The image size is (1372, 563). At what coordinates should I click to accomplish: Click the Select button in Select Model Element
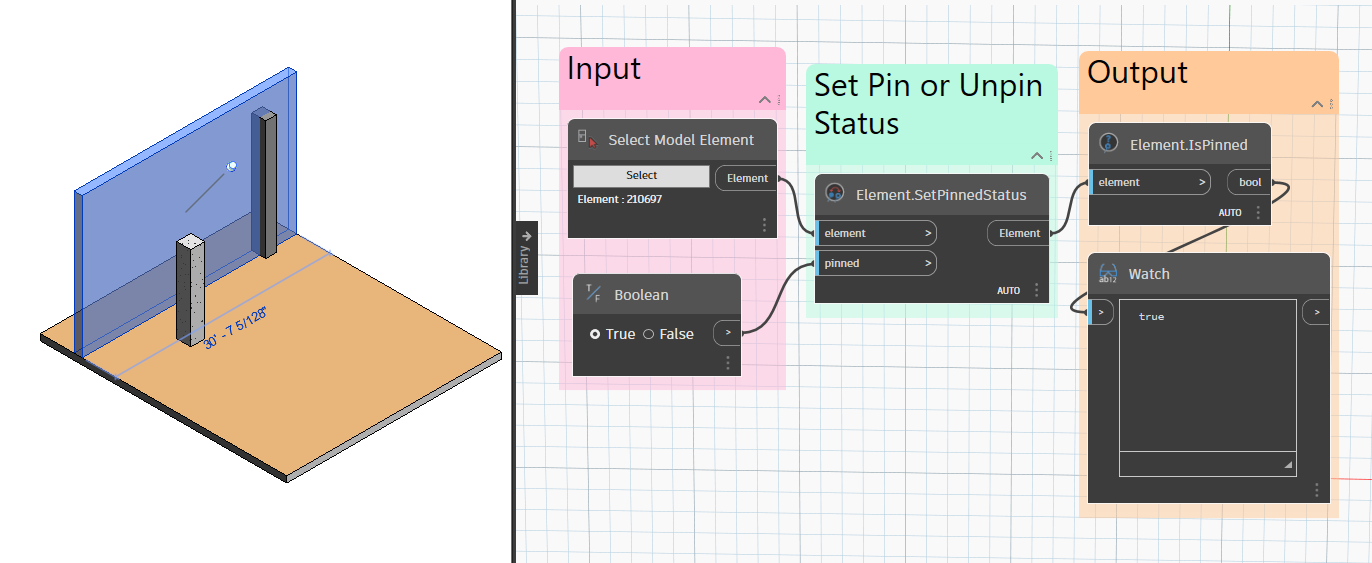pos(642,175)
